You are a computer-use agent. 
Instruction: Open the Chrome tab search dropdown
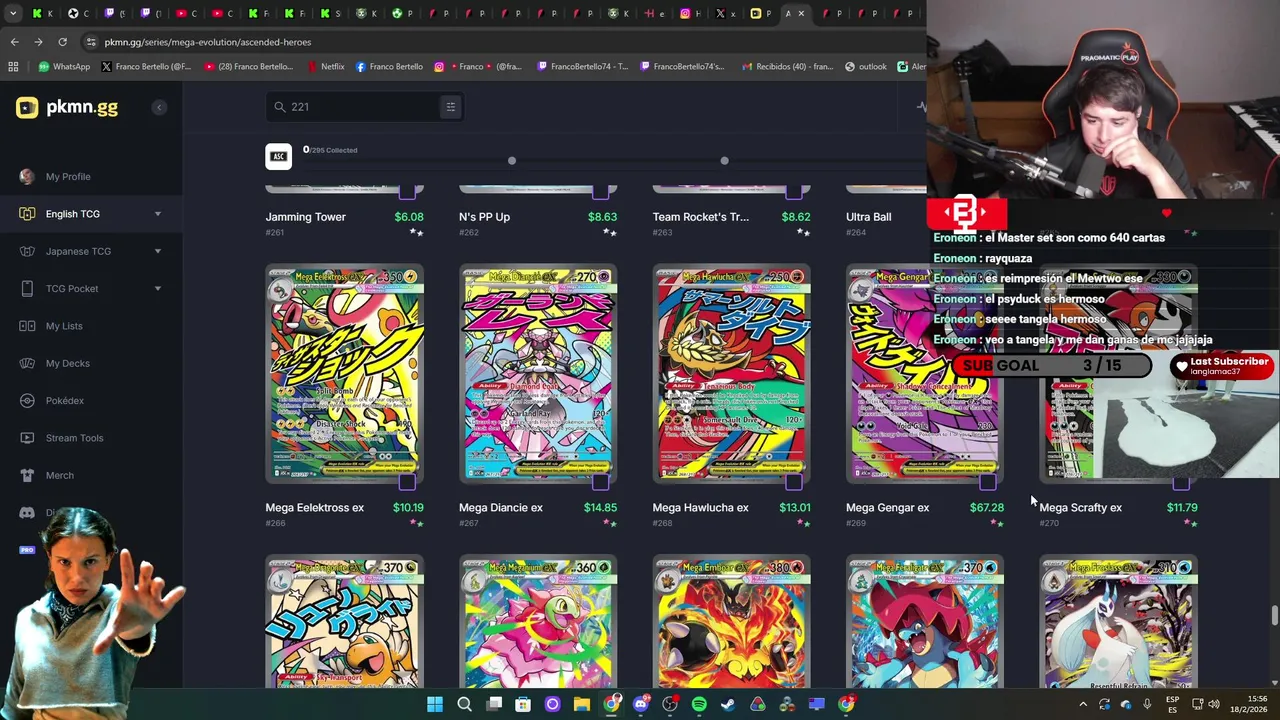(13, 14)
